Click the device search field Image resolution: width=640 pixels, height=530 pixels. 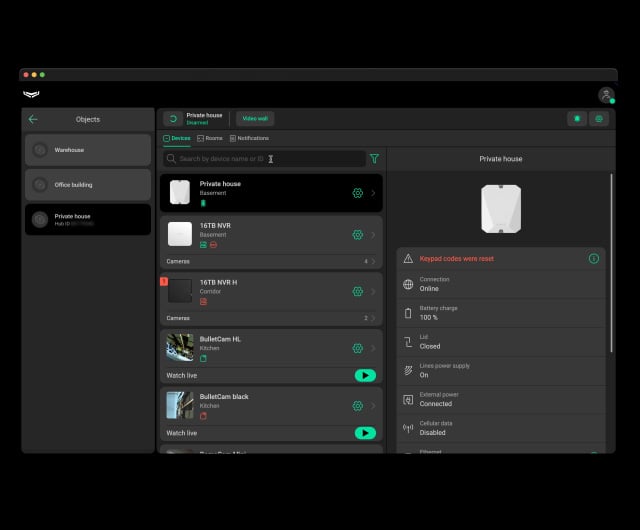click(265, 158)
